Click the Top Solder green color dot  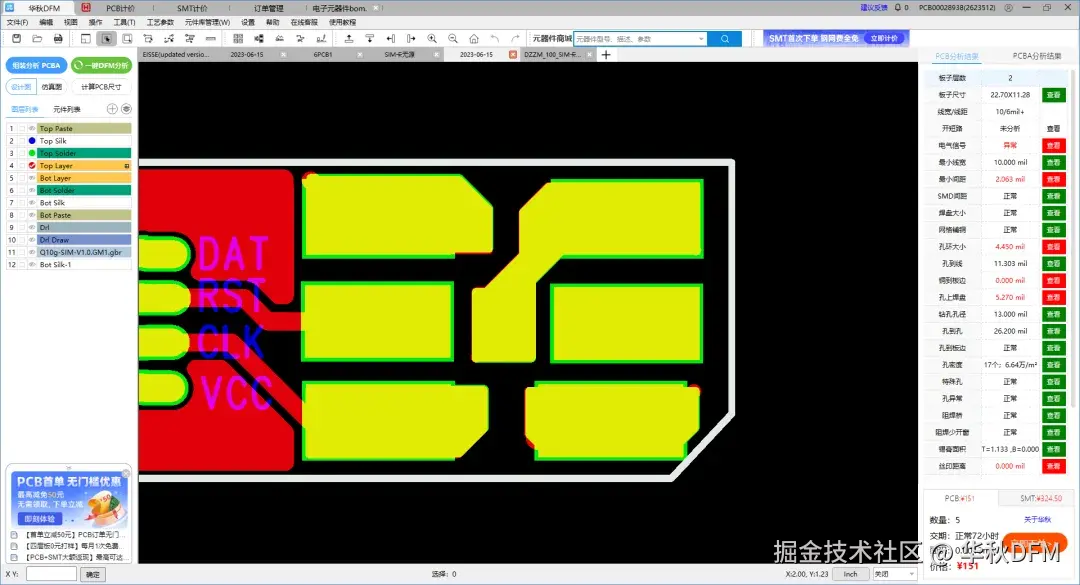click(x=32, y=153)
